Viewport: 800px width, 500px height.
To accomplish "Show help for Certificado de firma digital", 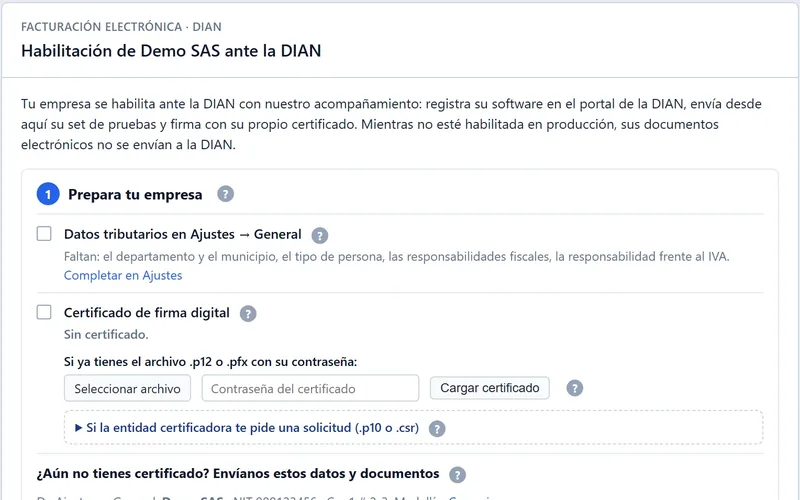I will click(x=248, y=313).
